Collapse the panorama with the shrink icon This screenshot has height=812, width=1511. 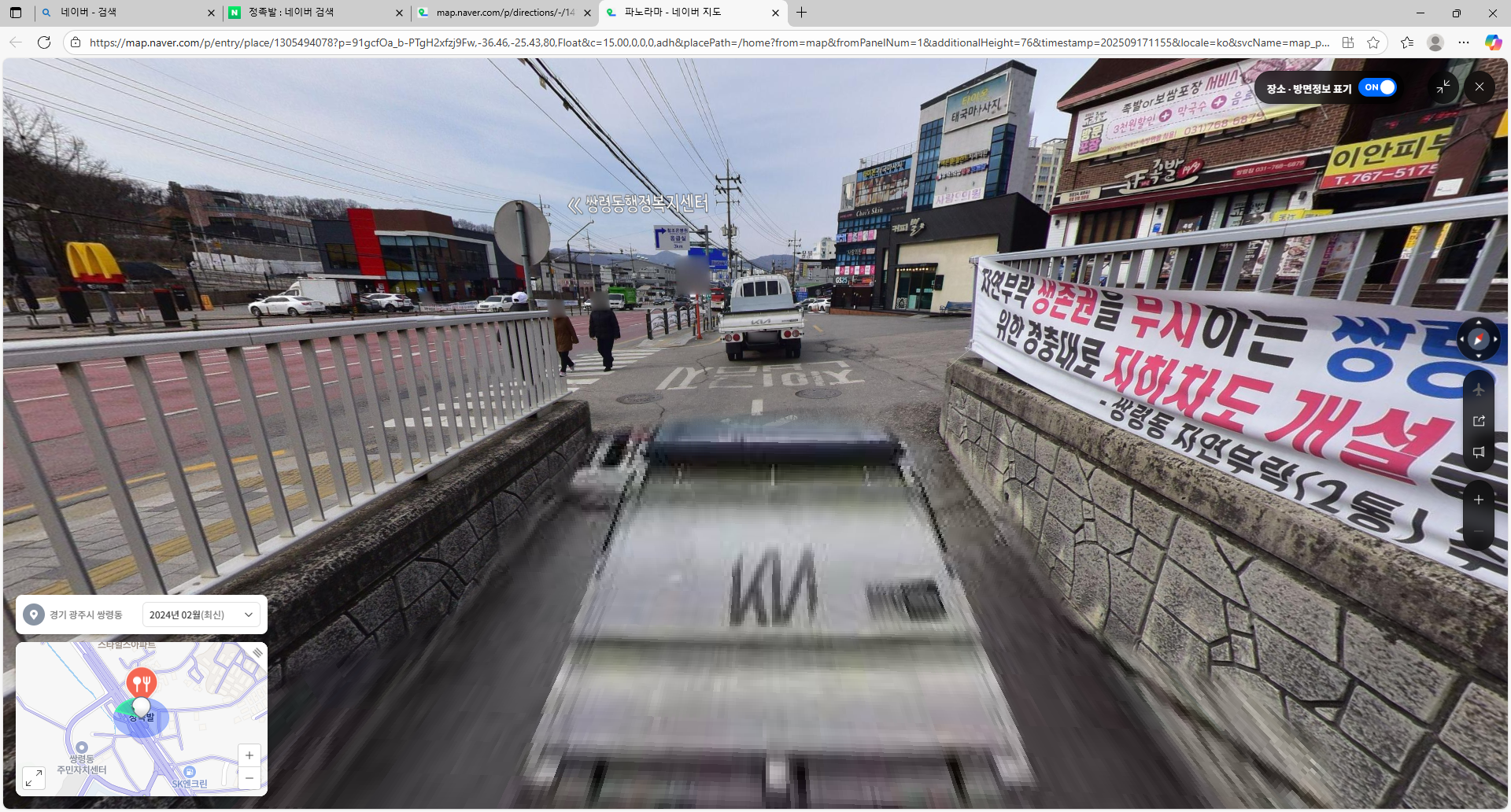[x=1443, y=87]
